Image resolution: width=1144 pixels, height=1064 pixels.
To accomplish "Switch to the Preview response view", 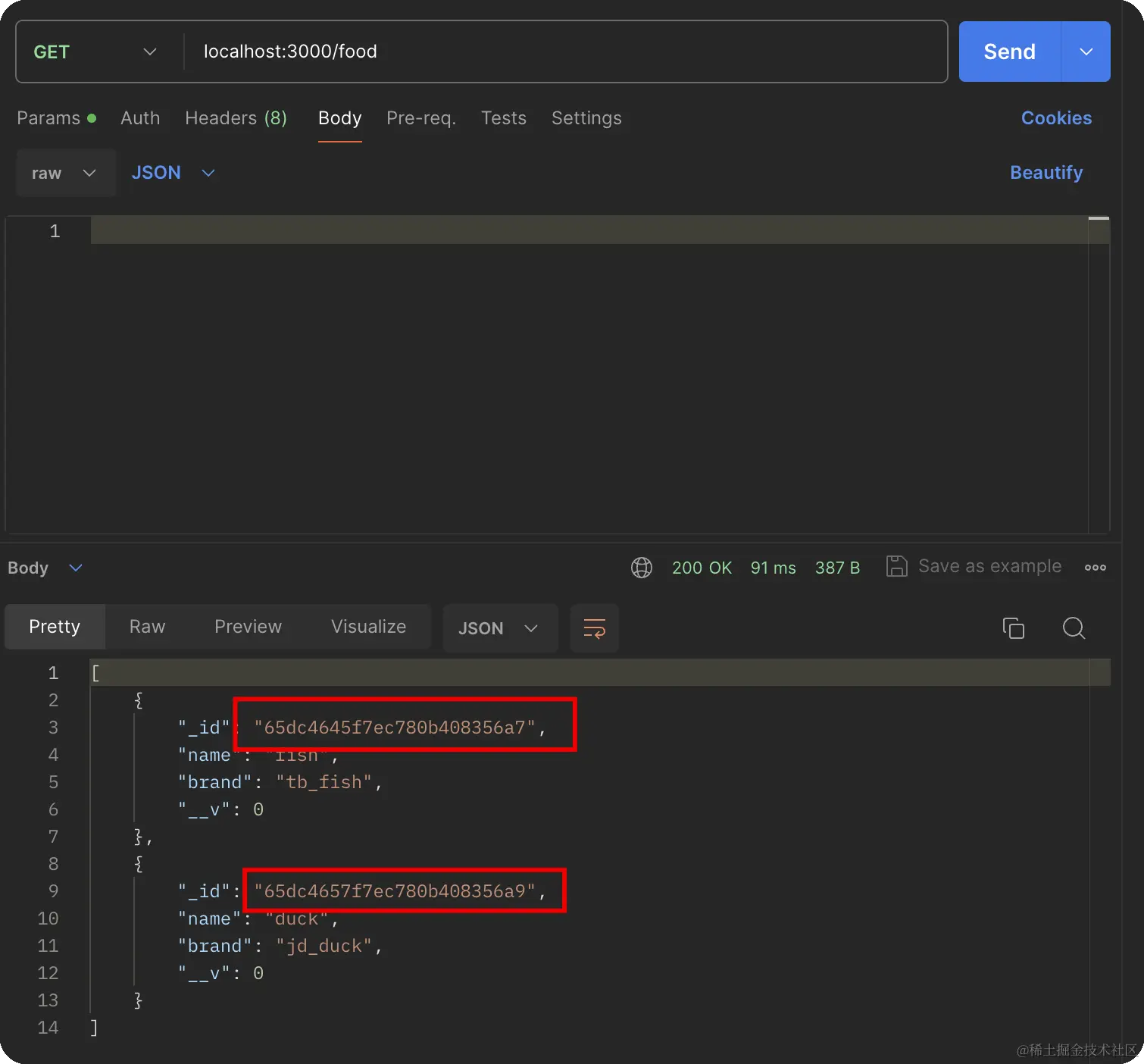I will coord(248,627).
